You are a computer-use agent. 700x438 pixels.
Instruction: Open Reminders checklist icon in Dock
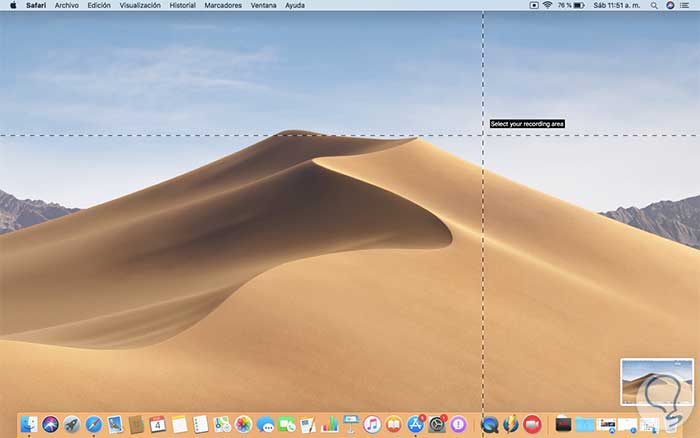pyautogui.click(x=200, y=424)
